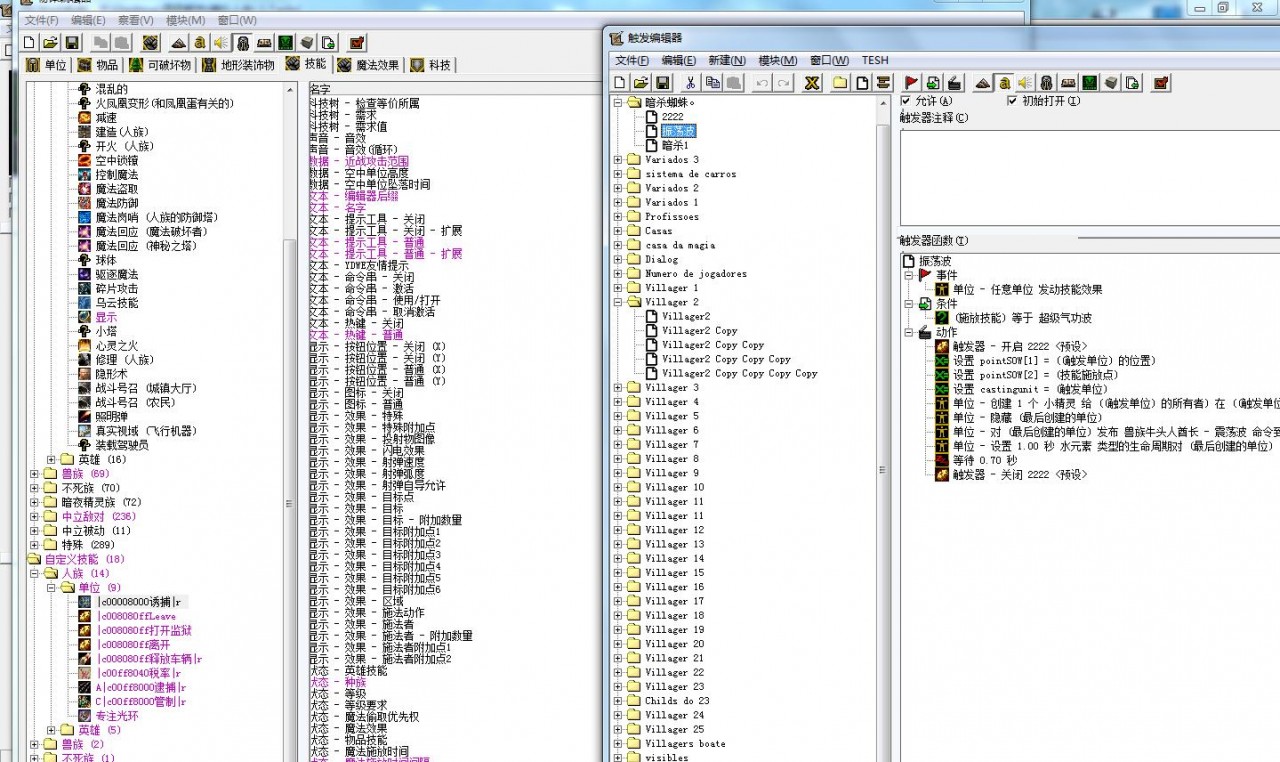
Task: Select Villager2 Copy Copy trigger
Action: (x=713, y=345)
